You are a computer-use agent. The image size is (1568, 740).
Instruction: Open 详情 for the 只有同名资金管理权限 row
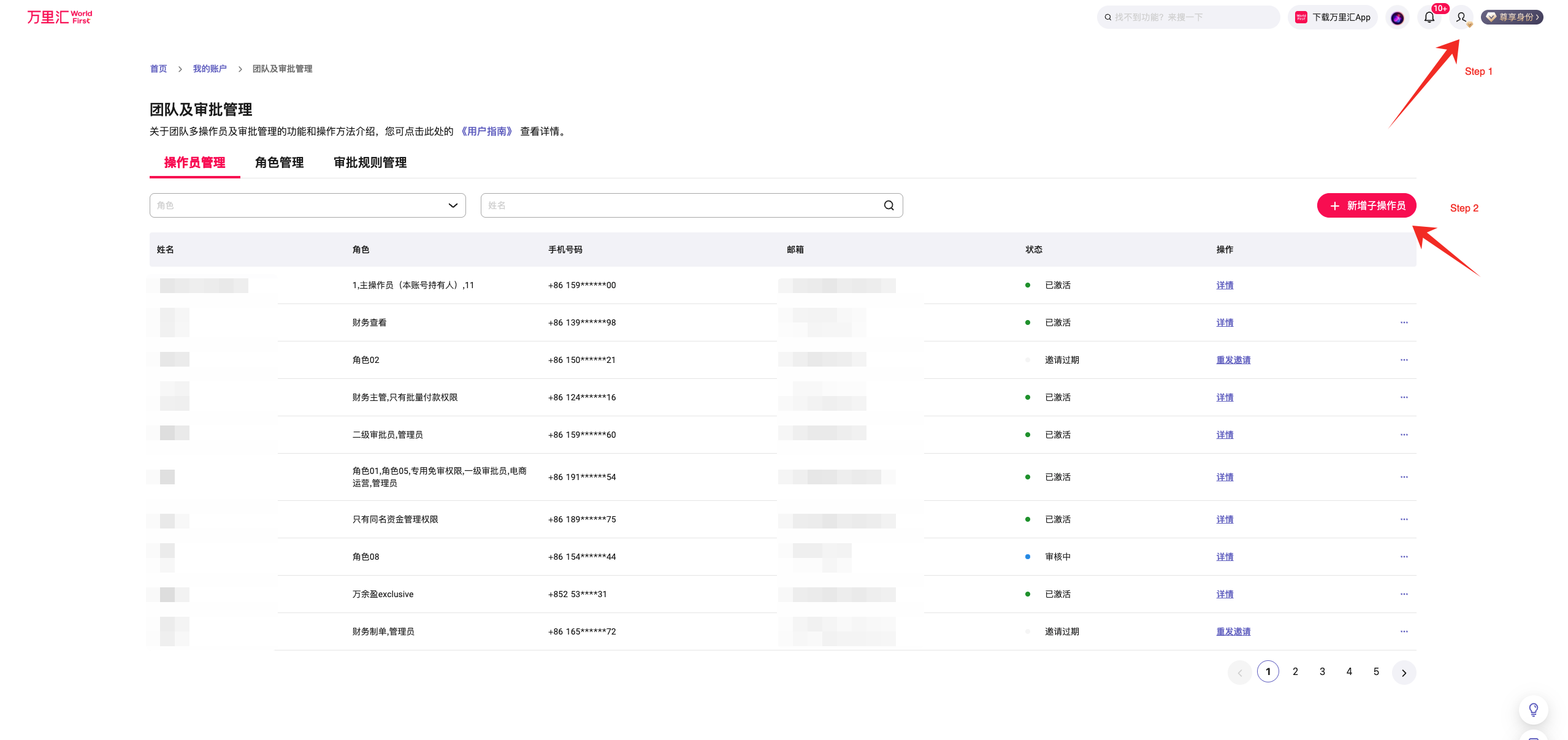pos(1225,519)
